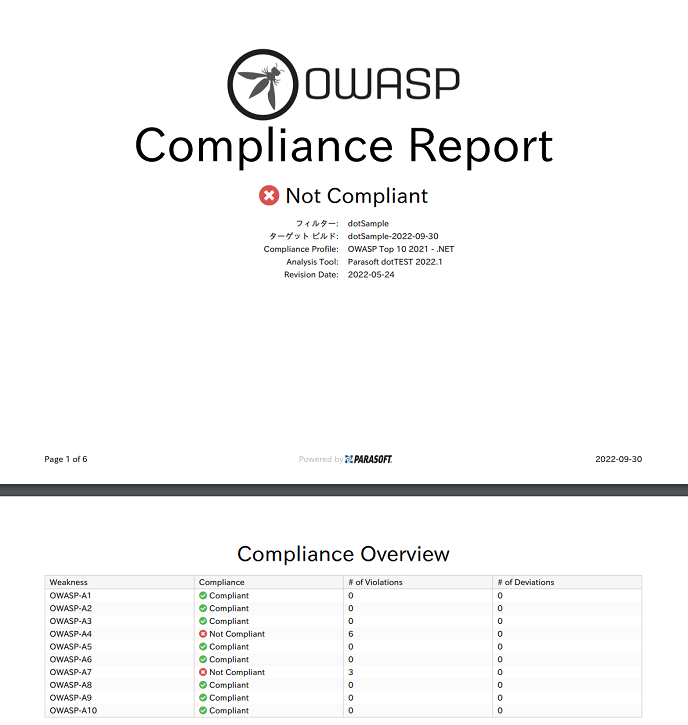Image resolution: width=688 pixels, height=725 pixels.
Task: Click Compliant text in OWASP-A10 row
Action: [229, 710]
